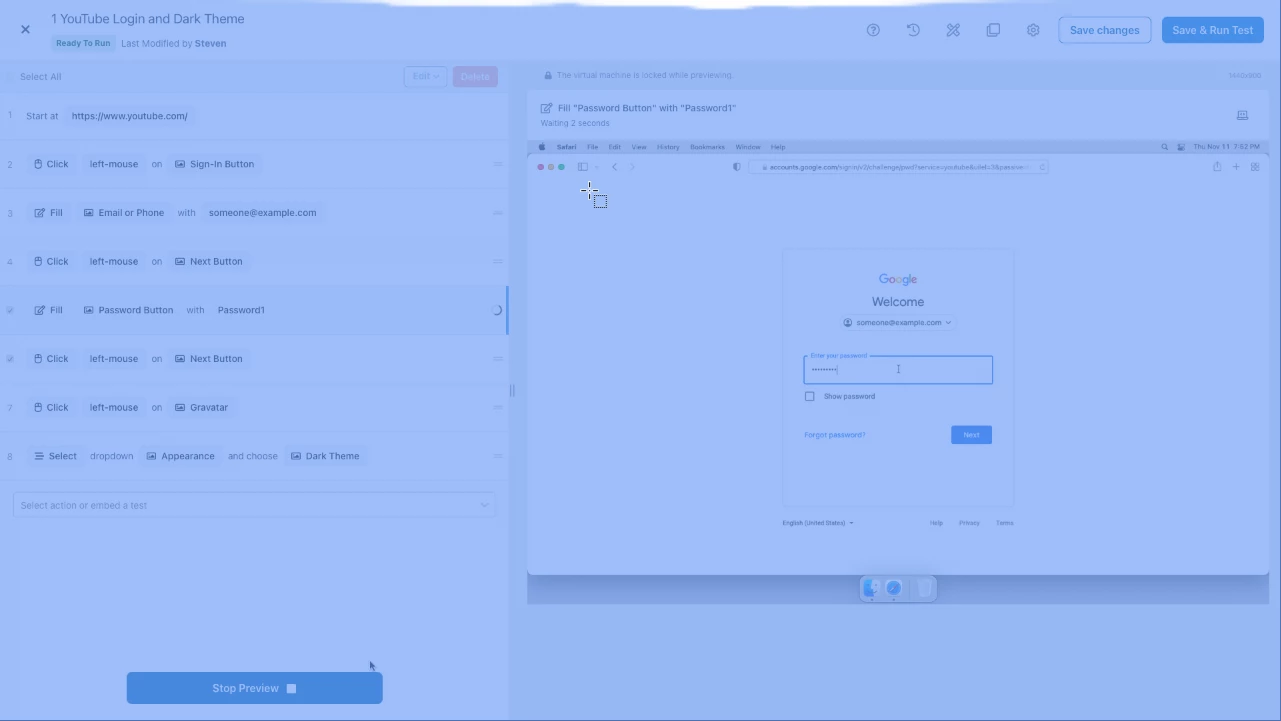Select Next Button element in step 6
Image resolution: width=1281 pixels, height=721 pixels.
[x=208, y=358]
